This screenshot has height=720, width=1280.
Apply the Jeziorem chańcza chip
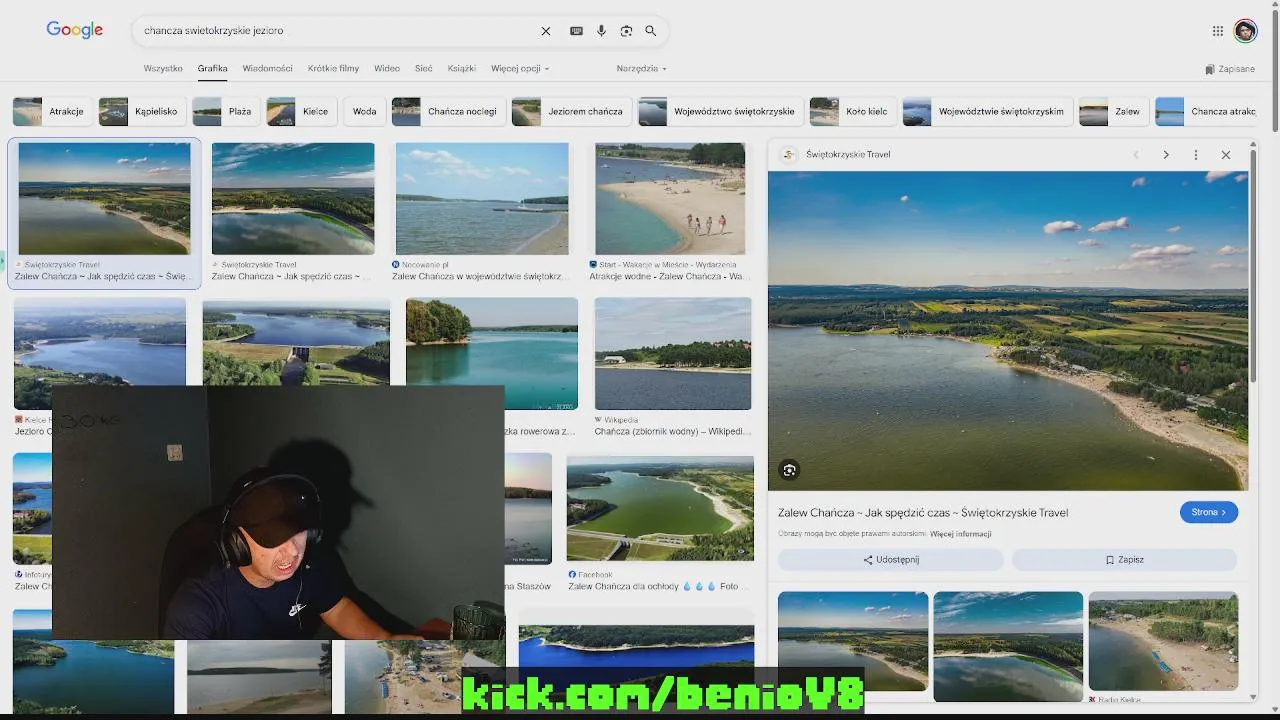pos(571,111)
